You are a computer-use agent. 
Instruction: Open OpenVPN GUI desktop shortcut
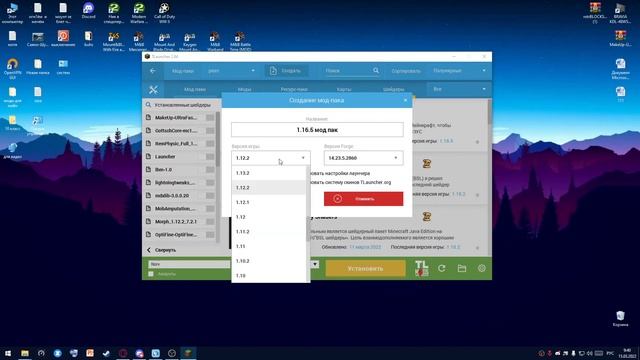[13, 69]
